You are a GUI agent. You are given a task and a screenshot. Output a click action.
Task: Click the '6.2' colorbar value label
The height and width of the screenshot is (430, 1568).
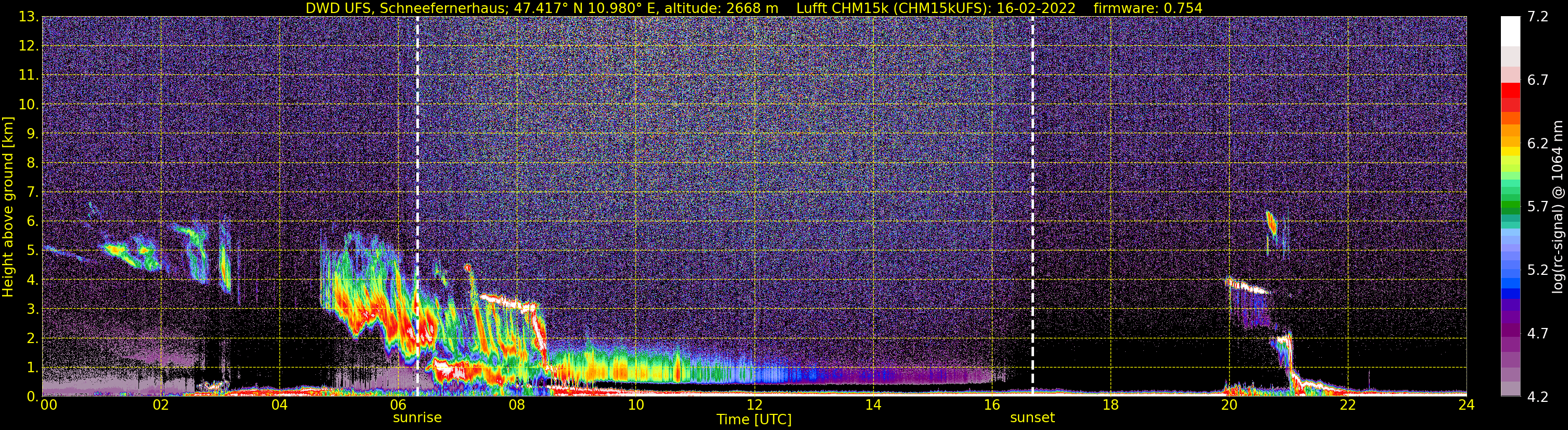pyautogui.click(x=1538, y=143)
